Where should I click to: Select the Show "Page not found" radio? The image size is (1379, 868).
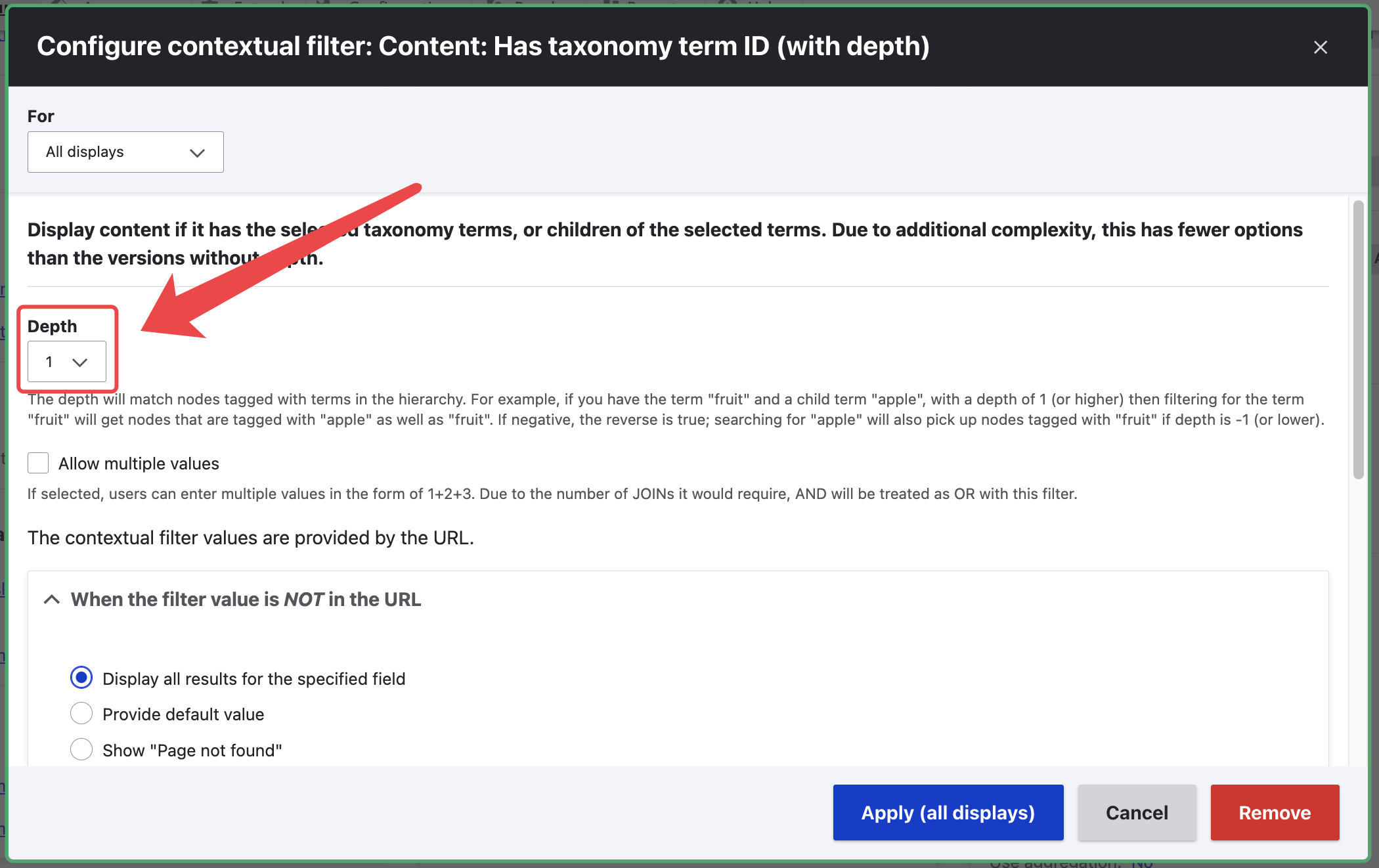81,749
